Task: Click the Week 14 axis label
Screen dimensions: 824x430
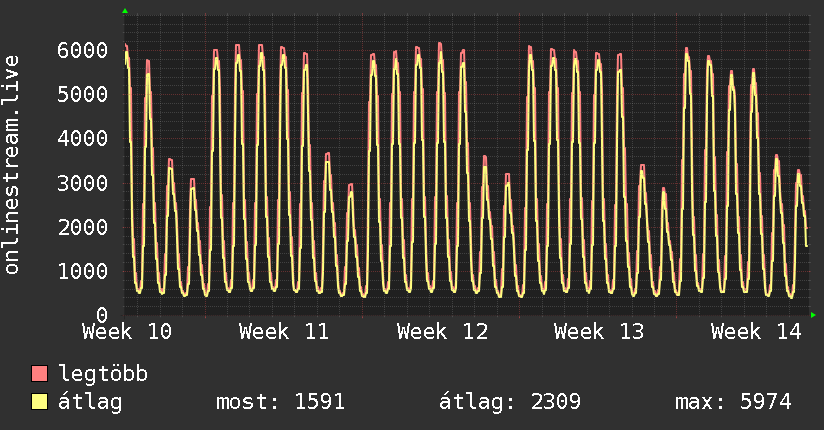Action: pyautogui.click(x=756, y=332)
